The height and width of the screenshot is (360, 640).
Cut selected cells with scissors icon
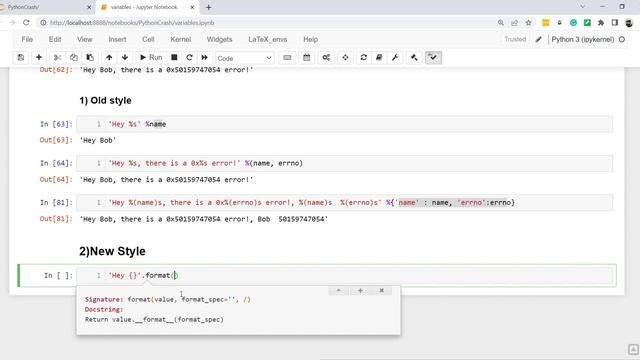58,58
